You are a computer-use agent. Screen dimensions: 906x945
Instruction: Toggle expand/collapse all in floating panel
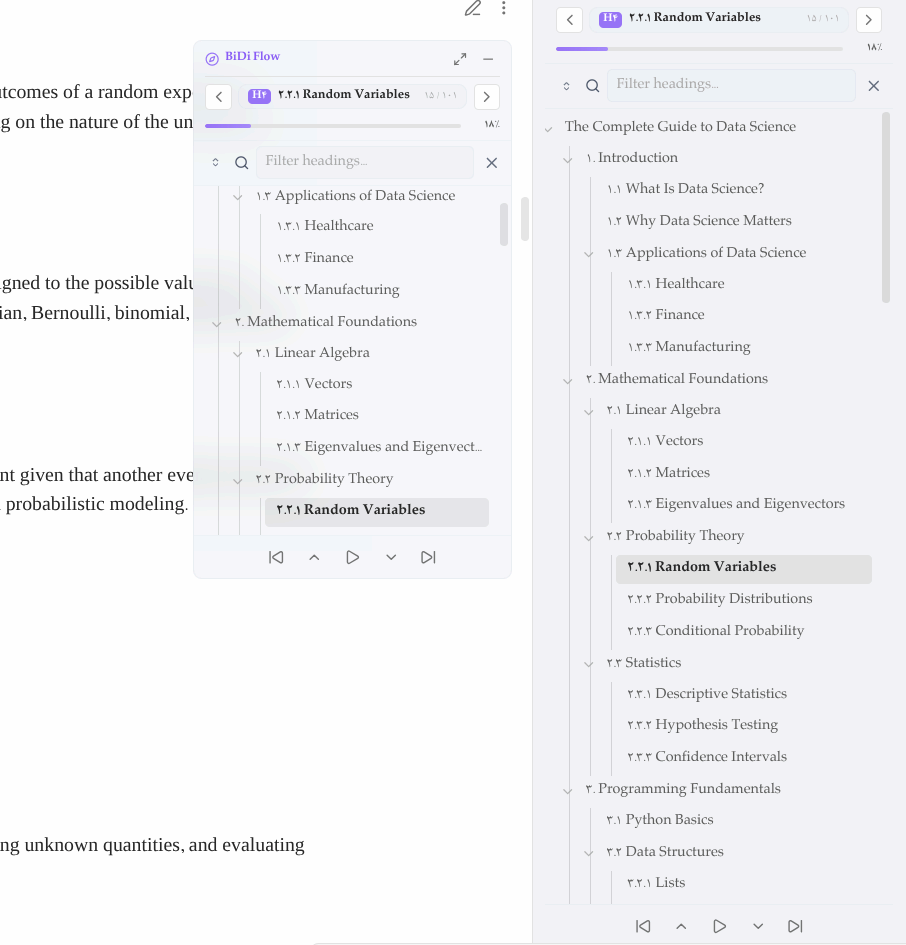[215, 163]
